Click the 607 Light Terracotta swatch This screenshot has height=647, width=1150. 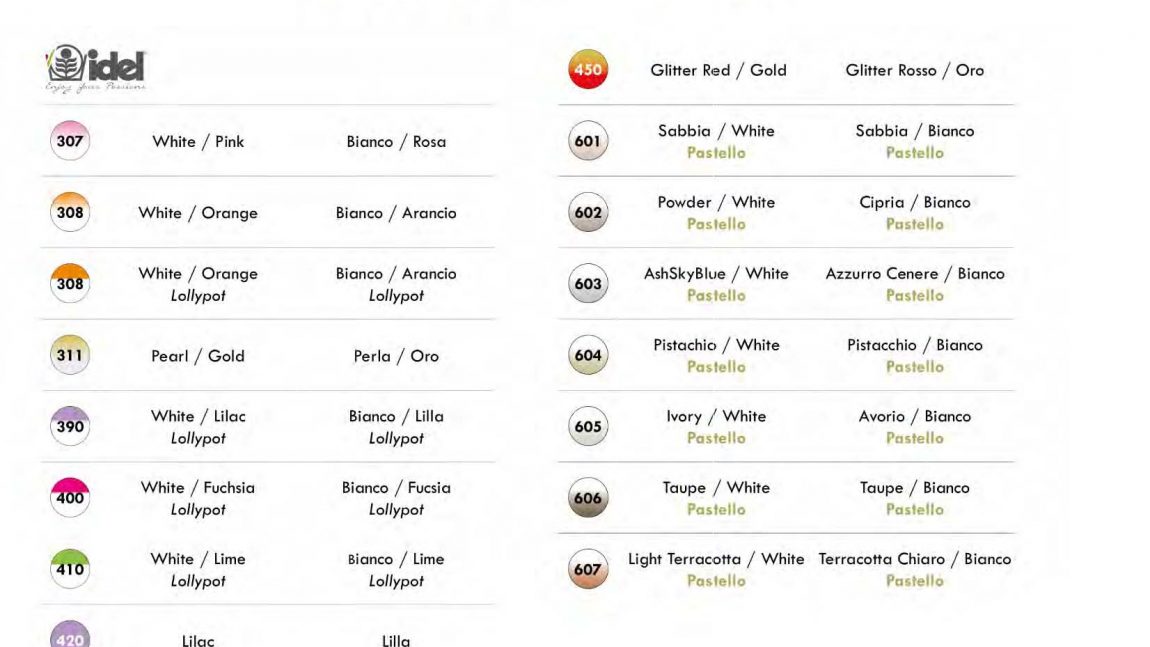588,569
